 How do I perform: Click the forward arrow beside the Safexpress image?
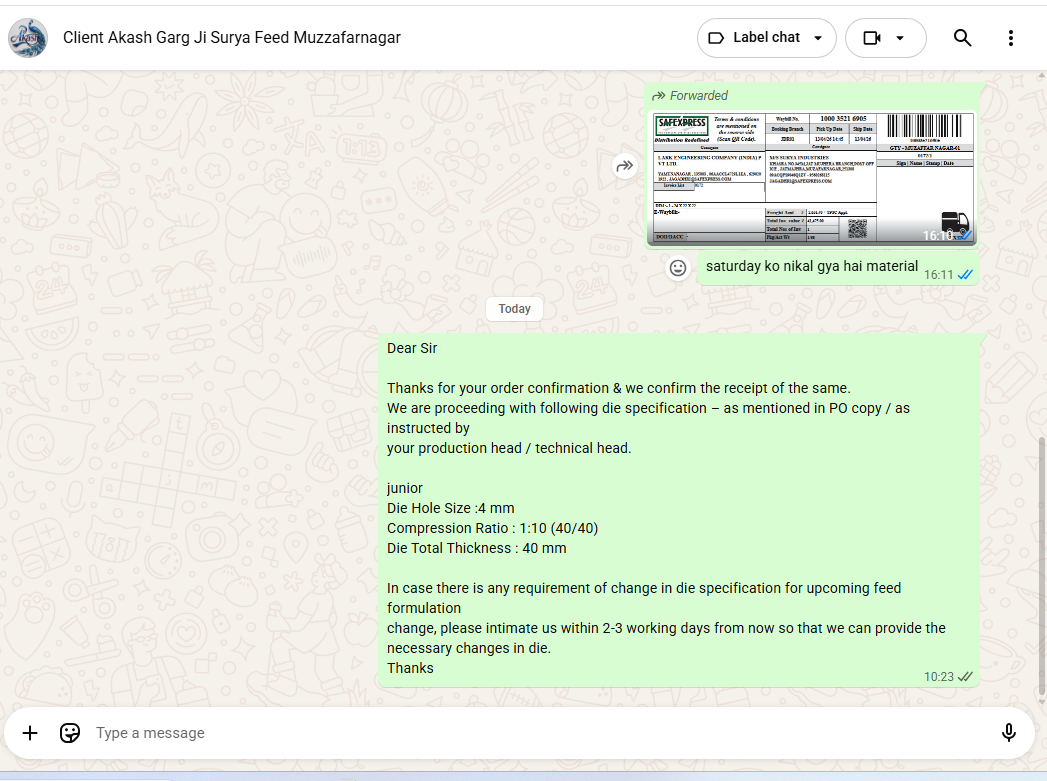point(625,166)
